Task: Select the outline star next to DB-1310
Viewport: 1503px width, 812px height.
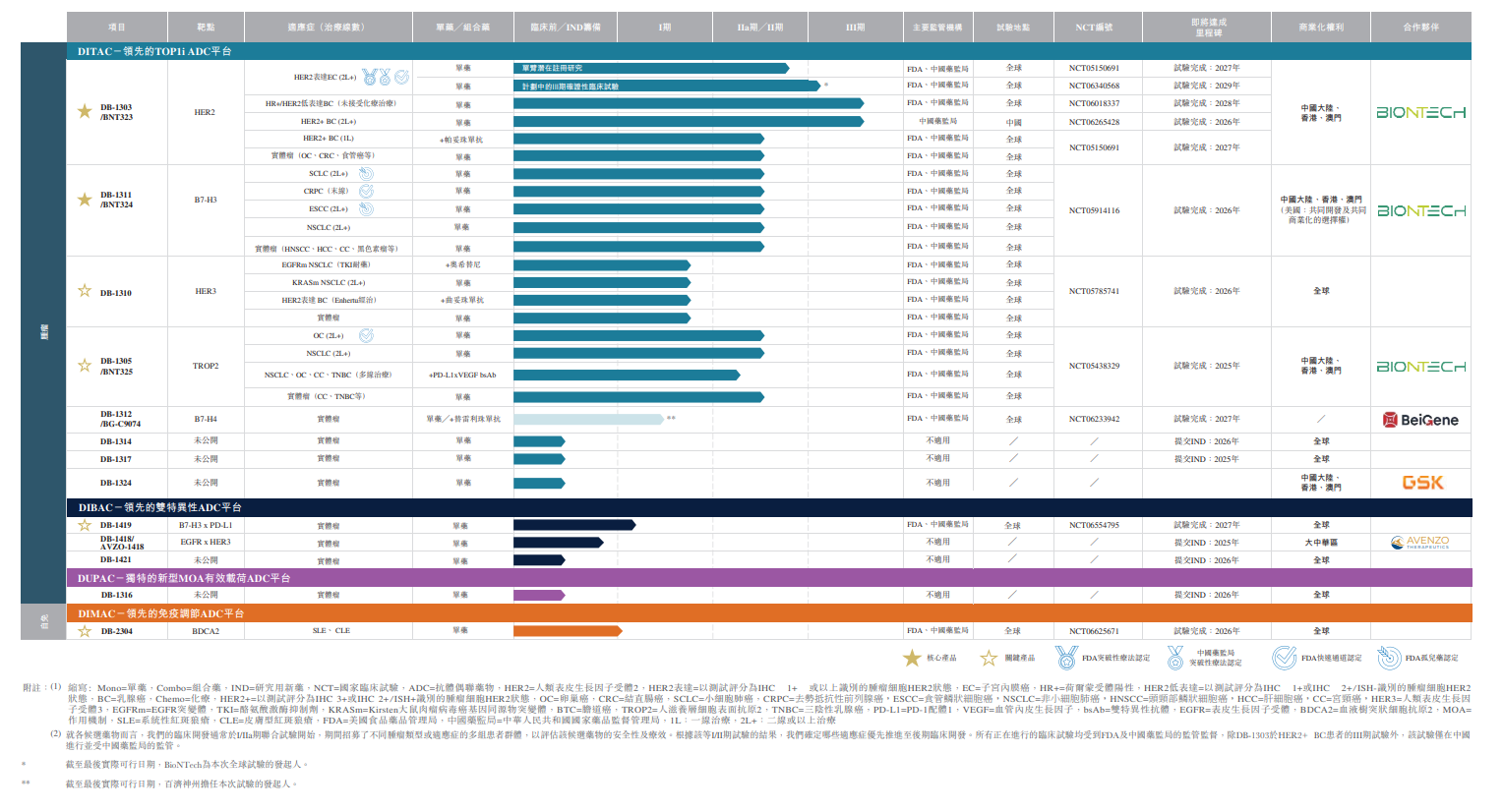Action: [x=85, y=291]
